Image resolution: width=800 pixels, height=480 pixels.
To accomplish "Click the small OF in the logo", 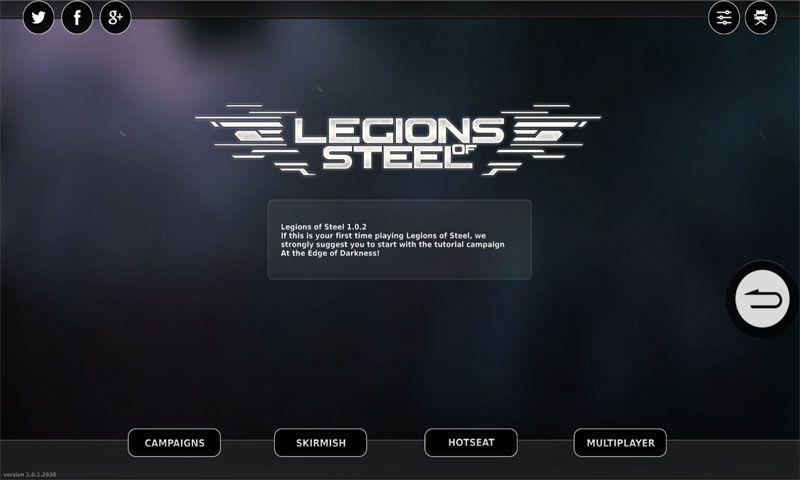I will [464, 149].
